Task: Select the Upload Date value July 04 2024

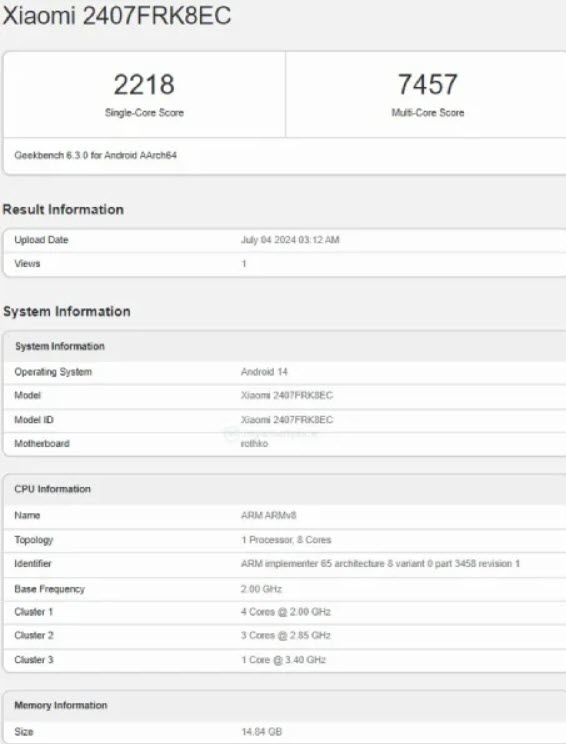Action: click(290, 240)
